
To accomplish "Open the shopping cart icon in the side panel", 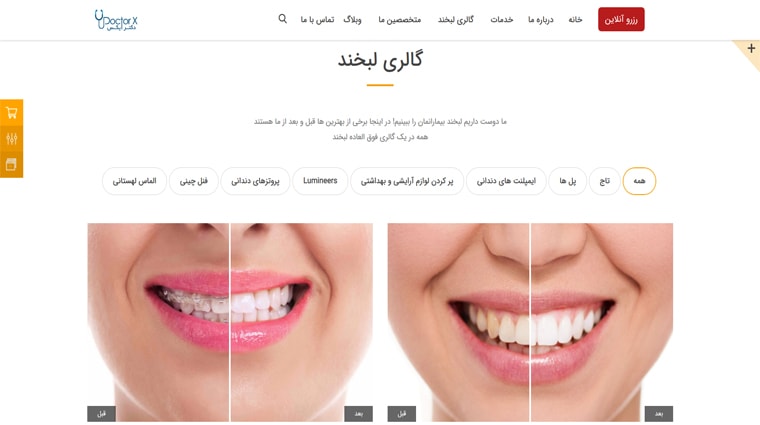I will (x=12, y=113).
